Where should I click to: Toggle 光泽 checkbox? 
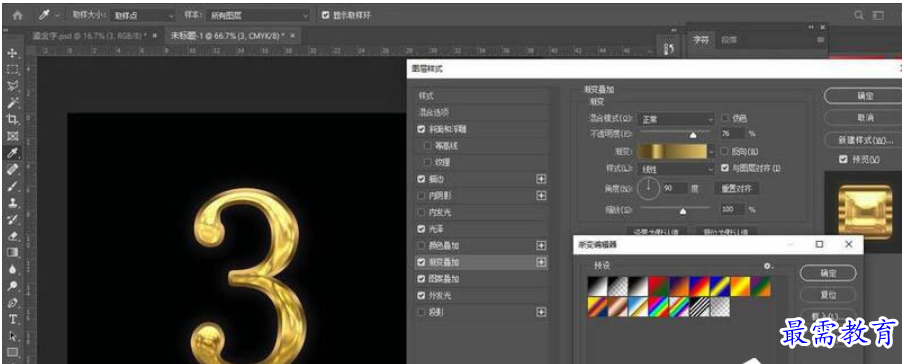(421, 229)
